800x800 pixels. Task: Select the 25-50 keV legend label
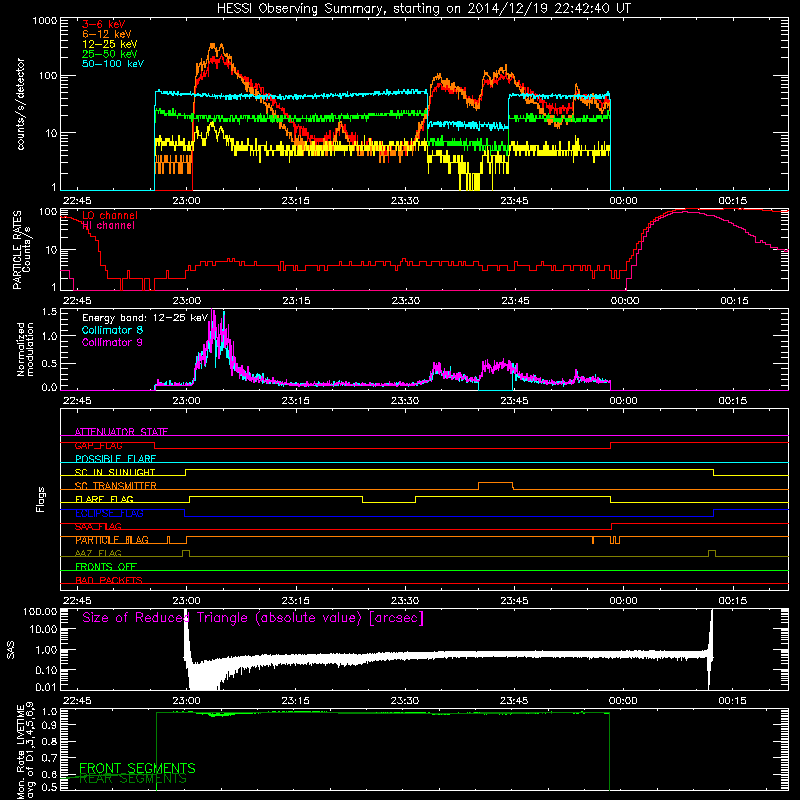click(x=110, y=54)
